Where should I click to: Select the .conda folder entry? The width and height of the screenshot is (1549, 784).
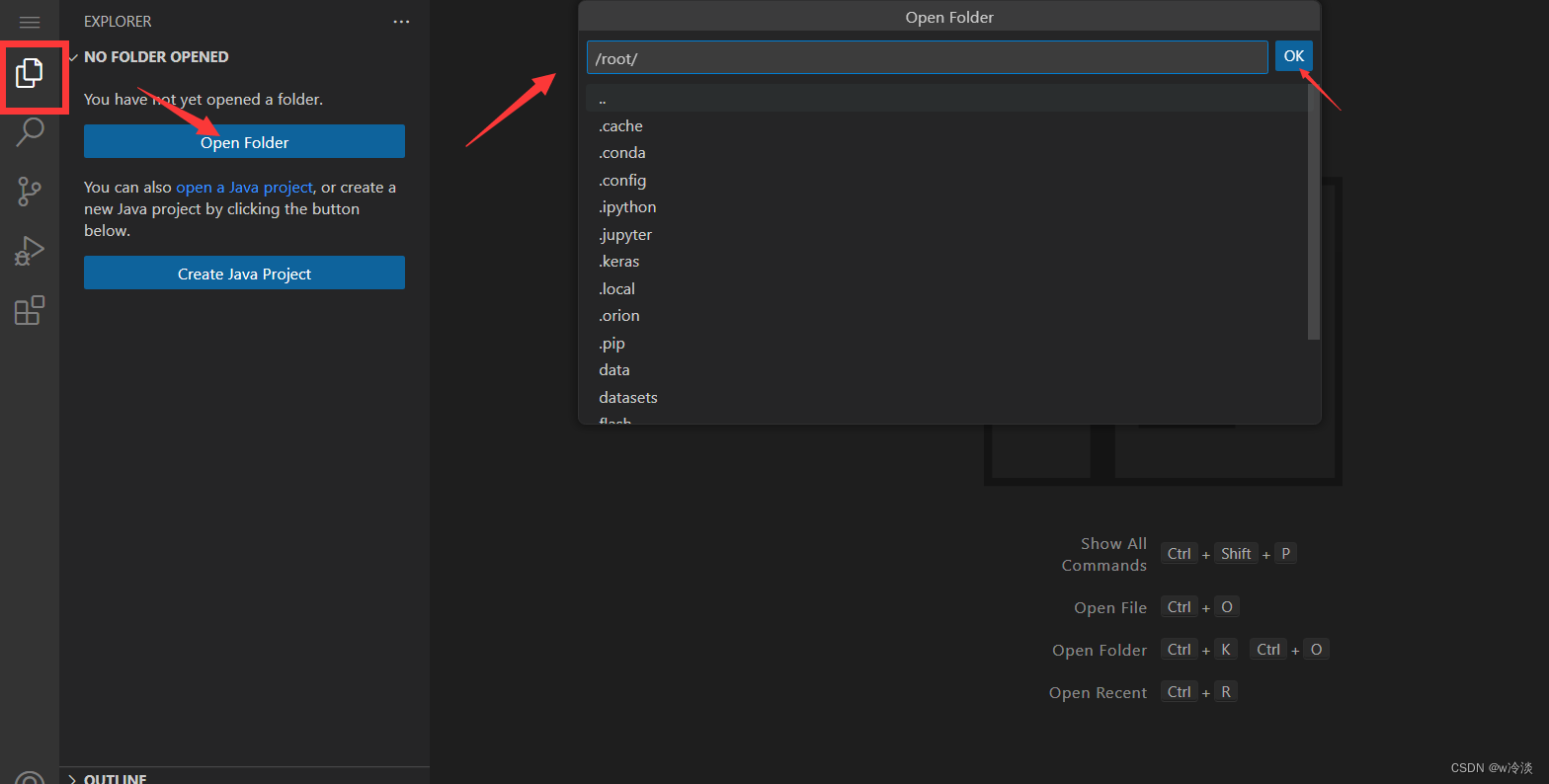(x=946, y=153)
